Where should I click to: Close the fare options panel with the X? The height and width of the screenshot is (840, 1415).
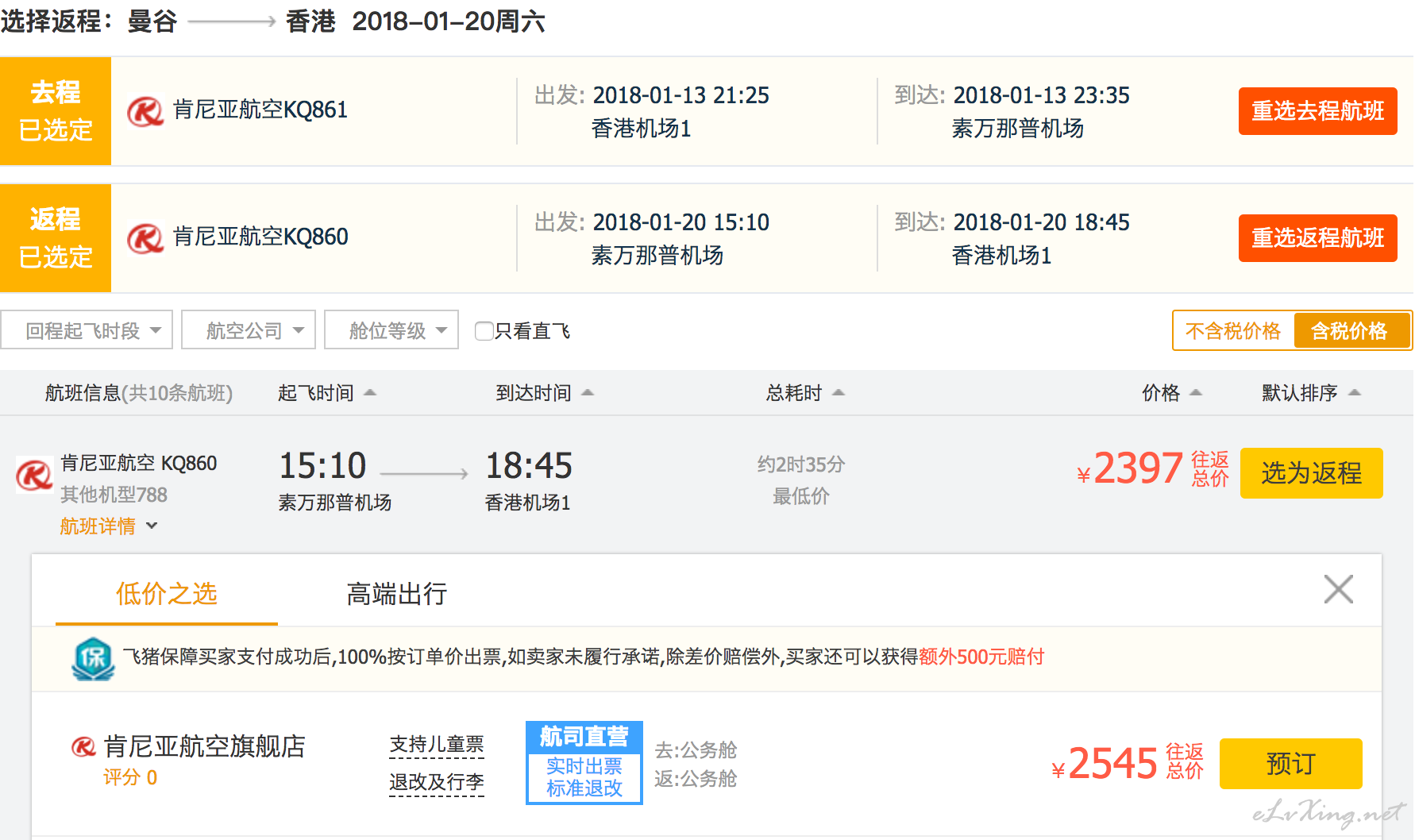1338,589
